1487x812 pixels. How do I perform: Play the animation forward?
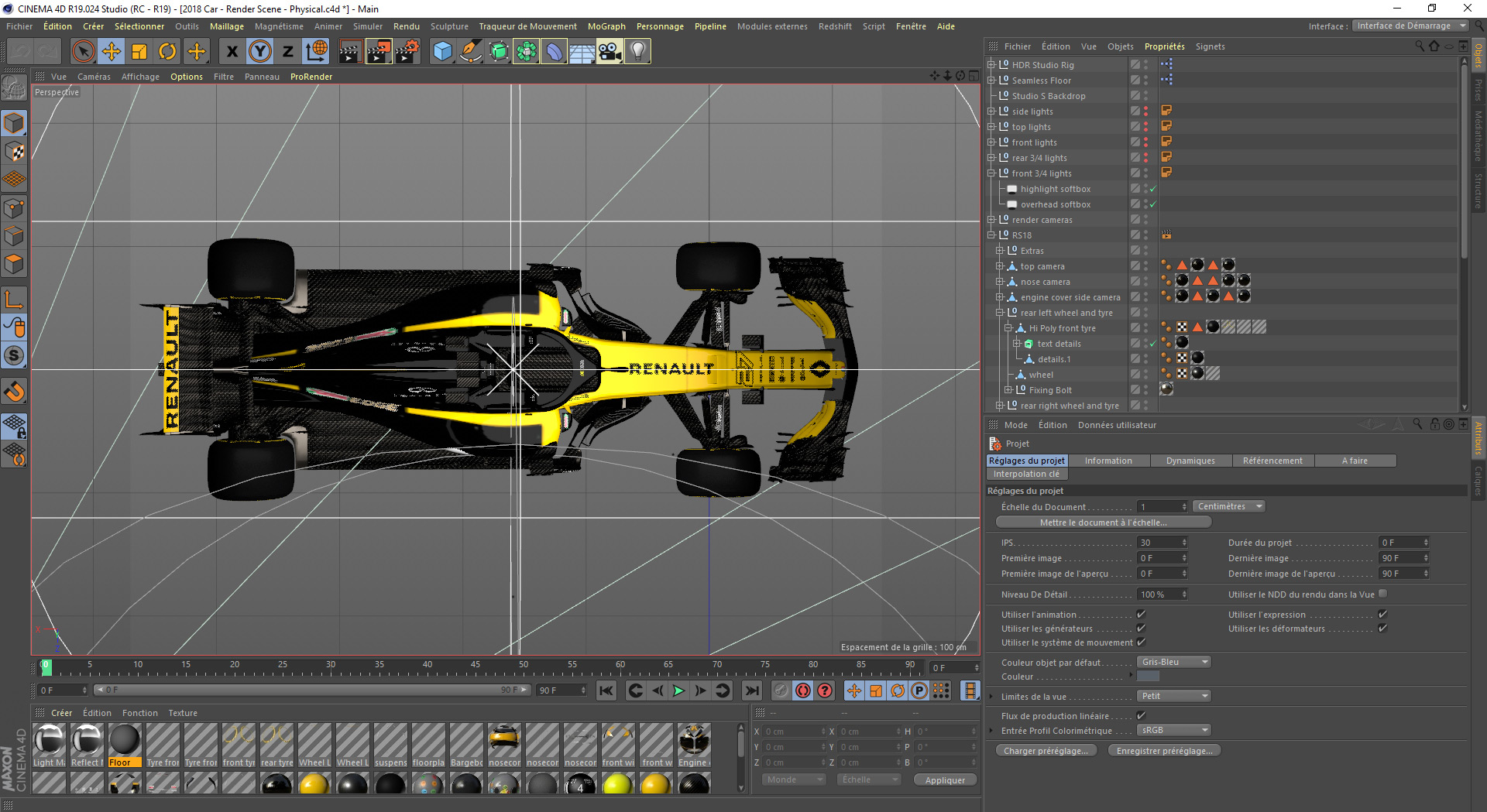coord(678,690)
